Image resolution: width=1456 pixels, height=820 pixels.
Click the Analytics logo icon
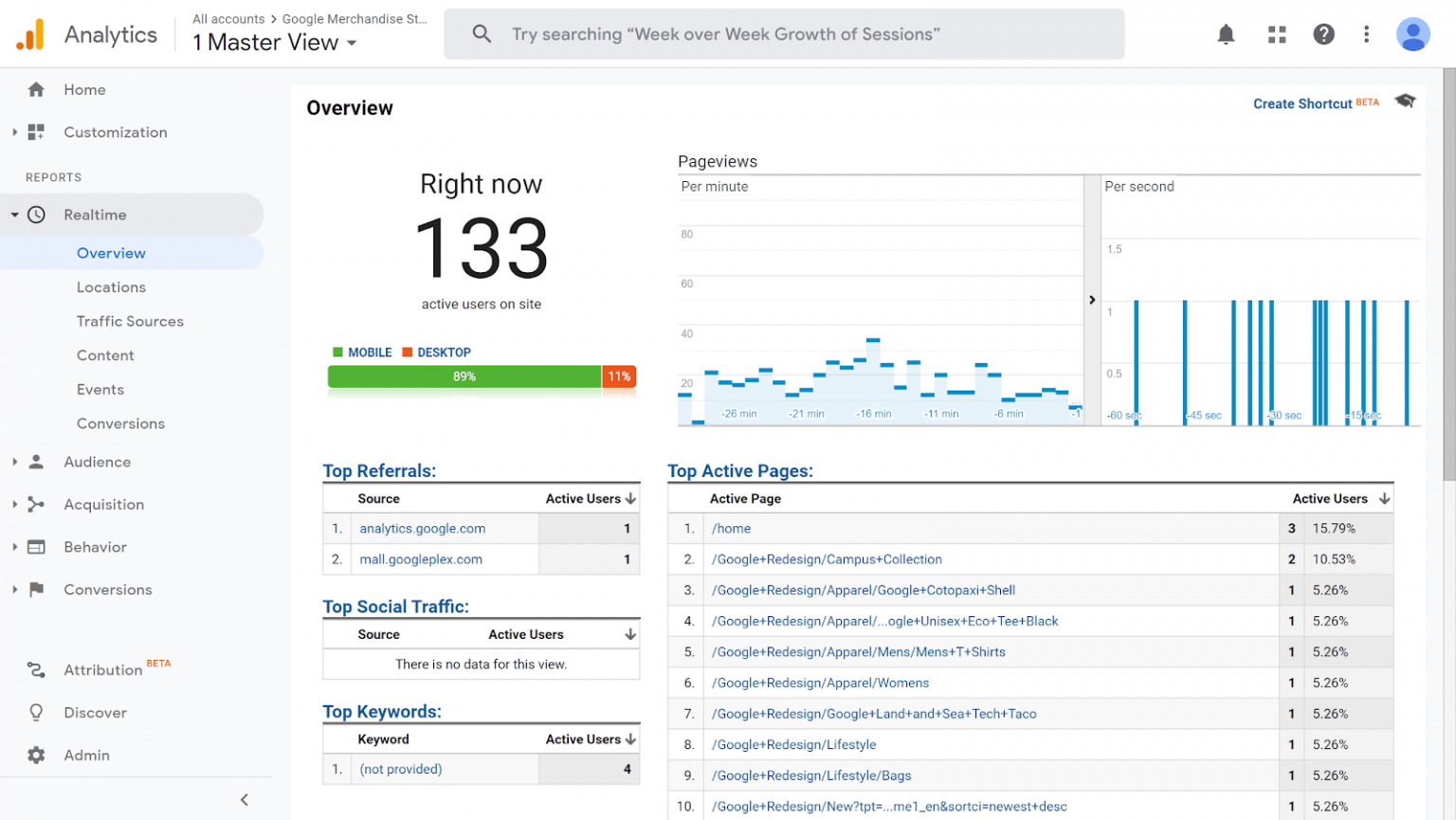point(30,34)
